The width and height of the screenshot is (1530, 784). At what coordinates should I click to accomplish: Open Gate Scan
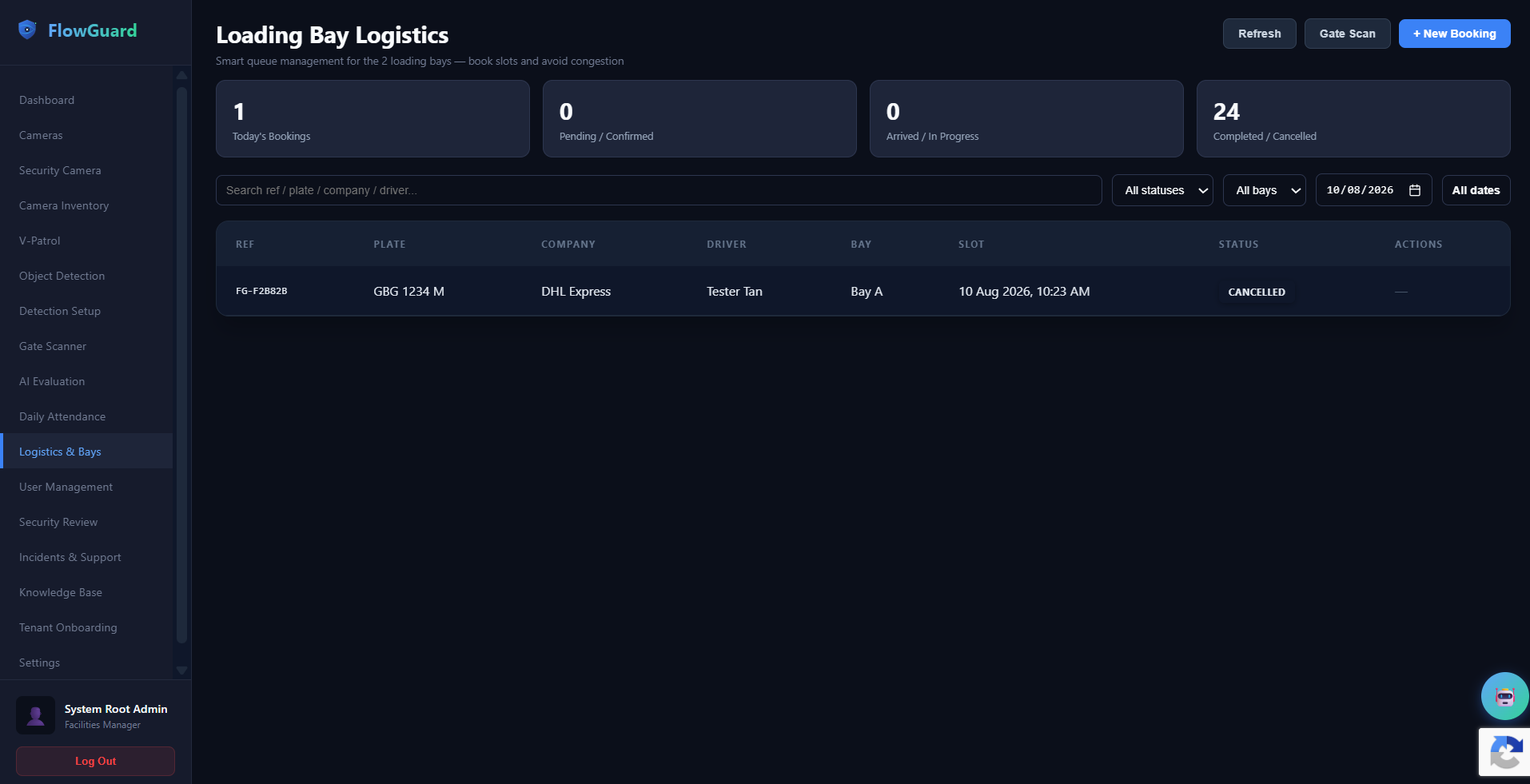click(x=1347, y=34)
